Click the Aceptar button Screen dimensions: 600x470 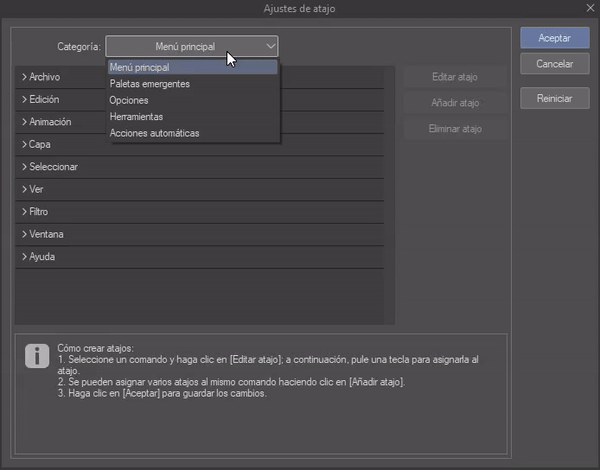click(554, 38)
